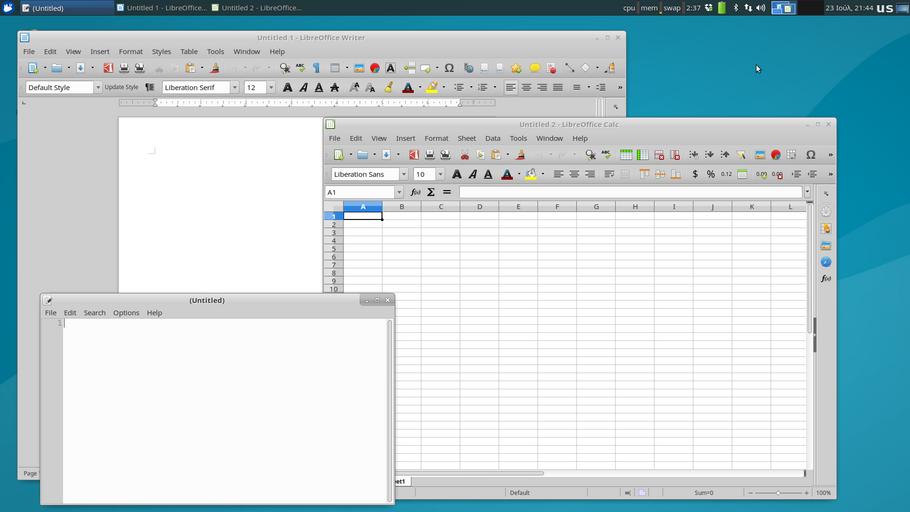Toggle Bold in Calc formatting toolbar
The height and width of the screenshot is (512, 910).
coord(457,174)
